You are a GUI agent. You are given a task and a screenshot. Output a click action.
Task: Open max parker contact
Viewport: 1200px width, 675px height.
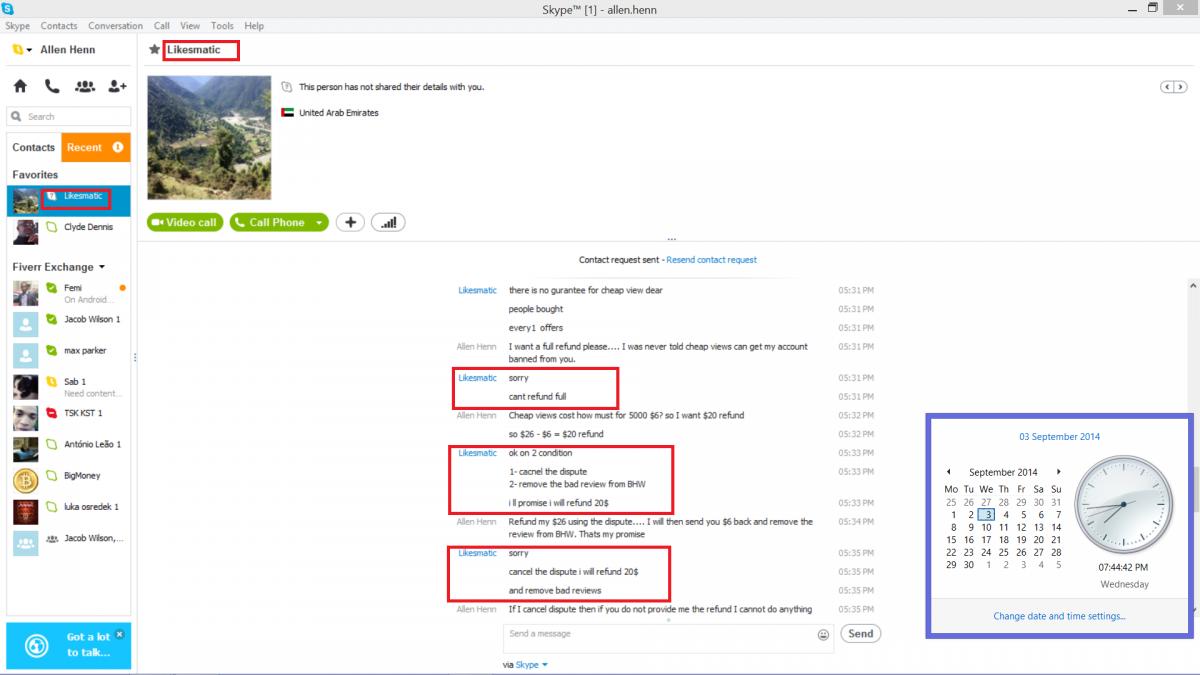[x=69, y=355]
